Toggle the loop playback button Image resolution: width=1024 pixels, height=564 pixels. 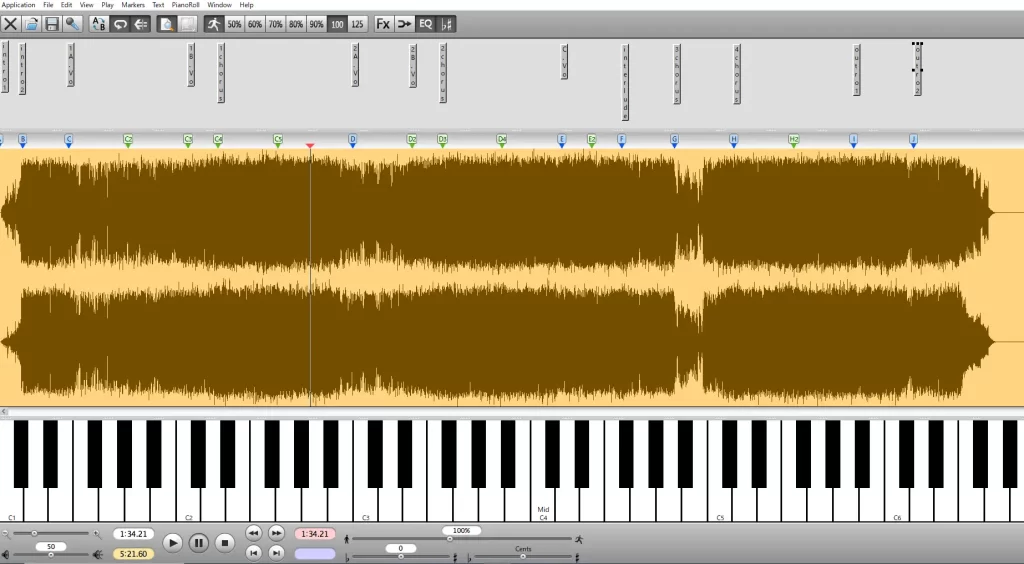(x=120, y=23)
